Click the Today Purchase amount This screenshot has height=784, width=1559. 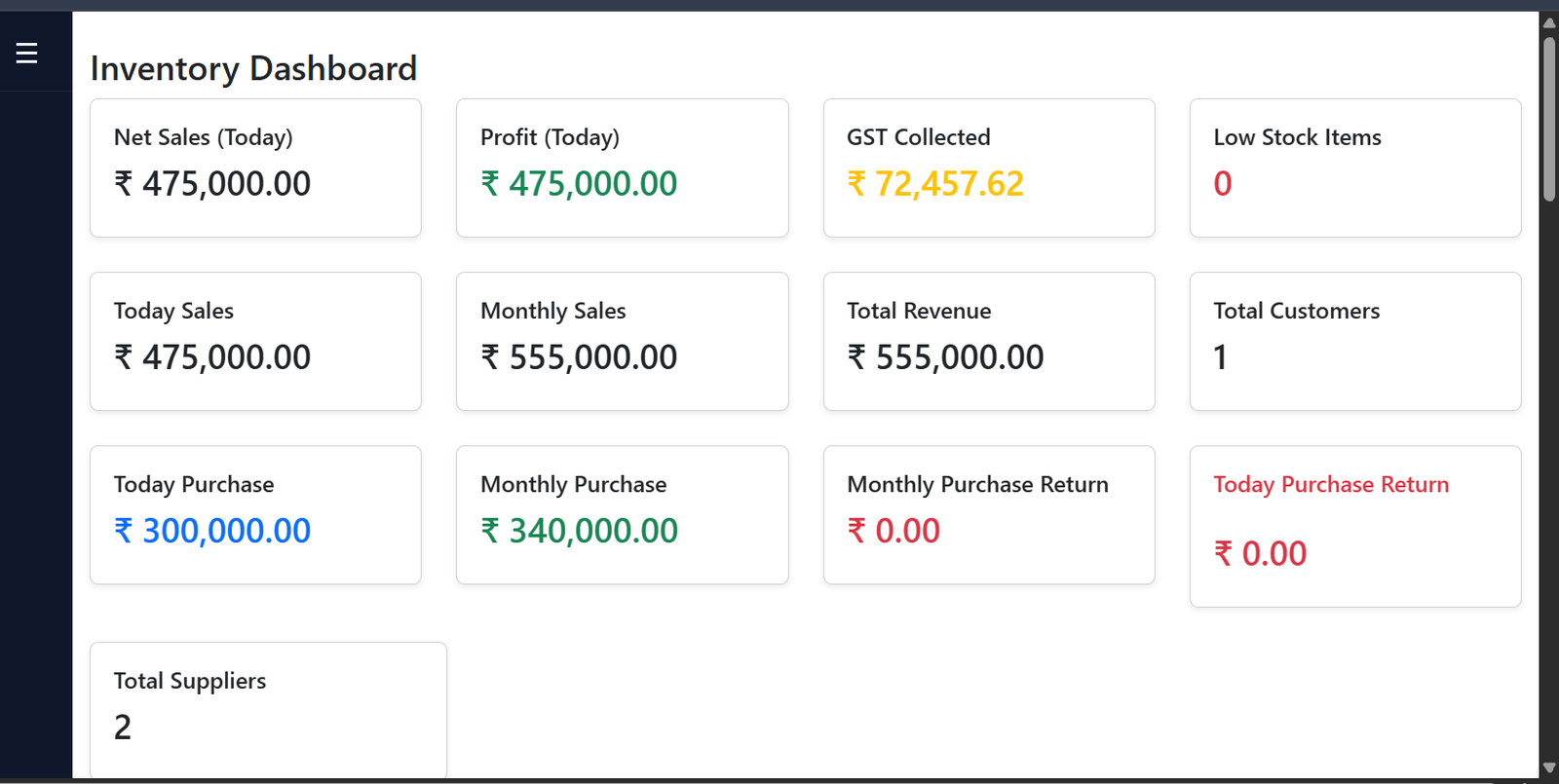pyautogui.click(x=212, y=531)
